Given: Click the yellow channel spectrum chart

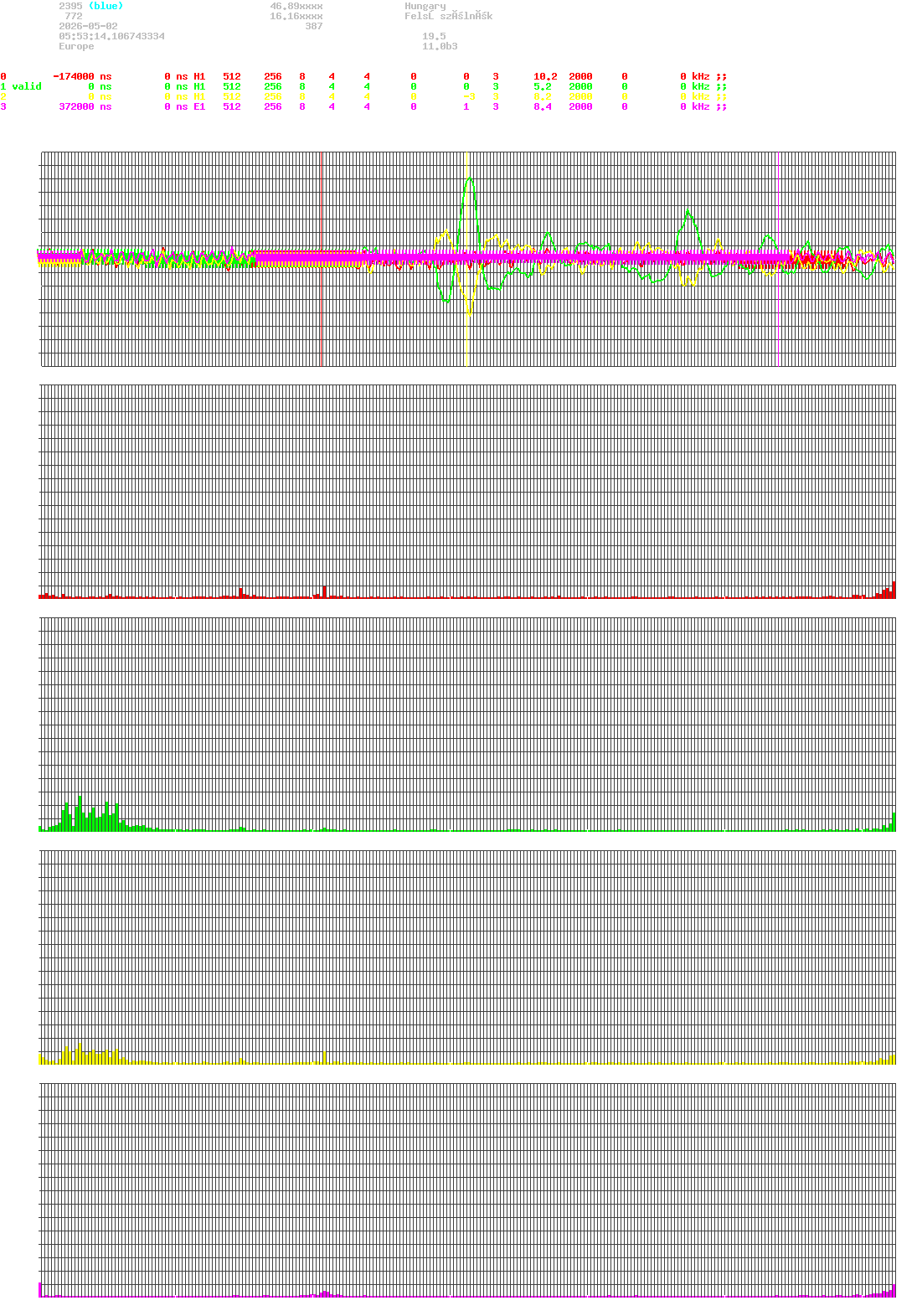Looking at the screenshot, I should click(x=467, y=957).
